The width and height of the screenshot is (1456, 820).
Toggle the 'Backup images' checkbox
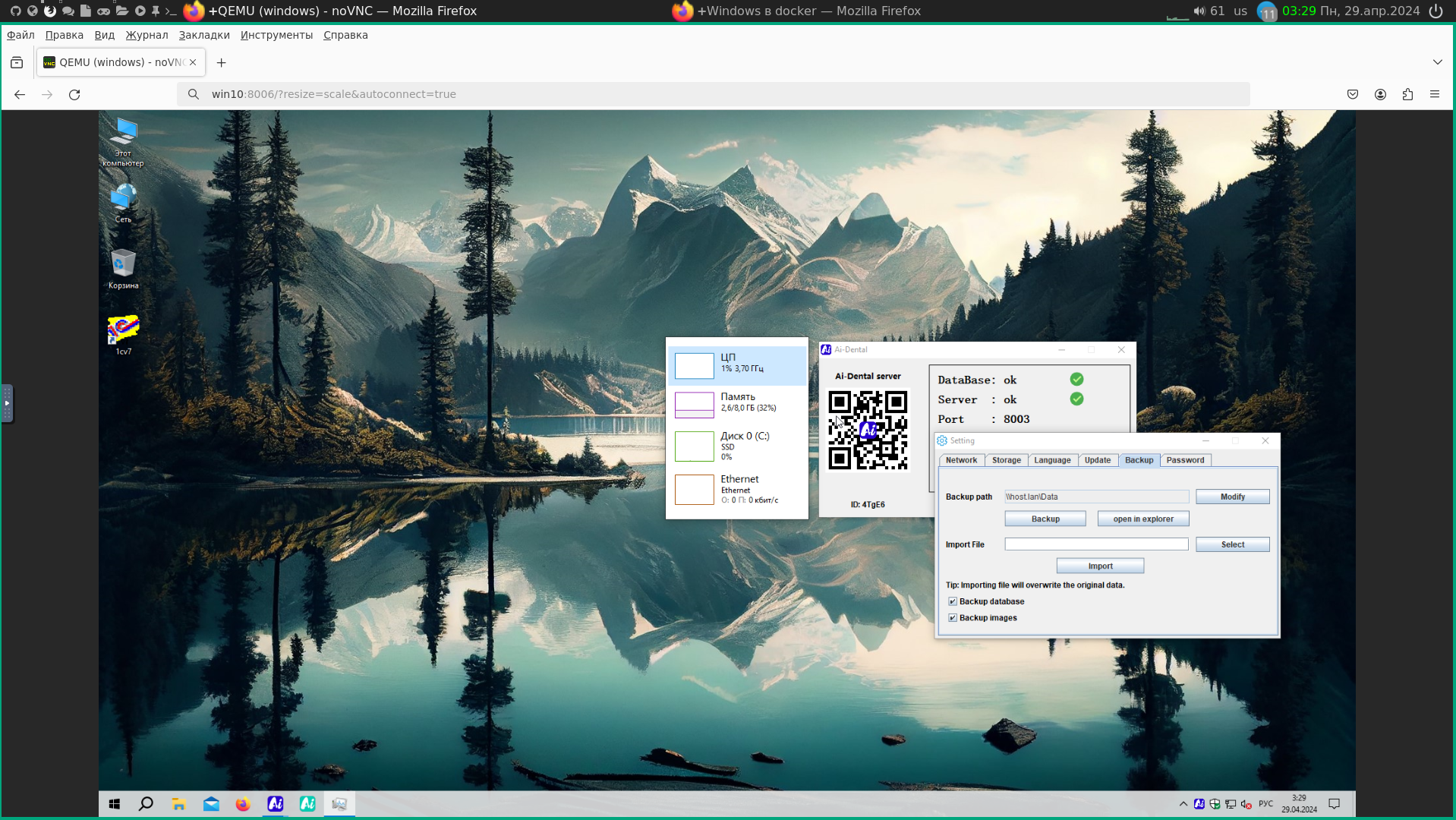pyautogui.click(x=953, y=618)
